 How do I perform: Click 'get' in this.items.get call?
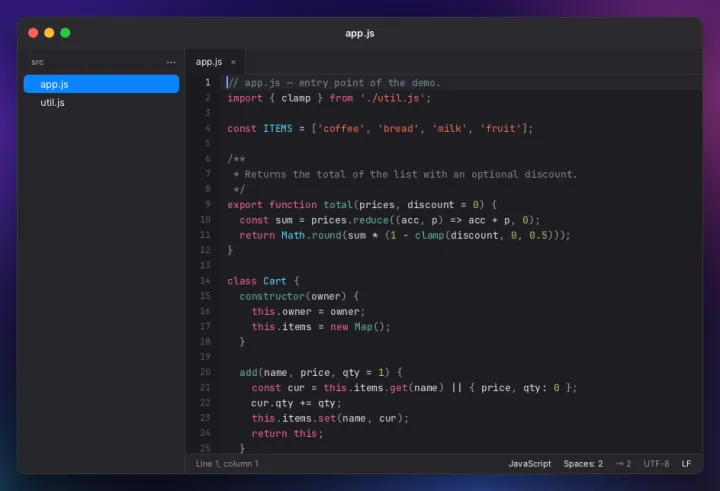click(399, 388)
